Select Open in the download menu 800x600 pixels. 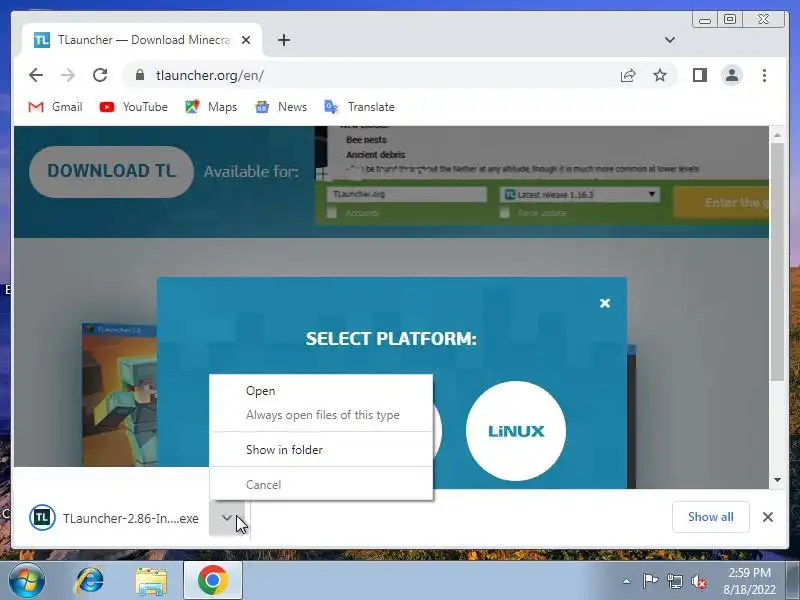click(321, 391)
